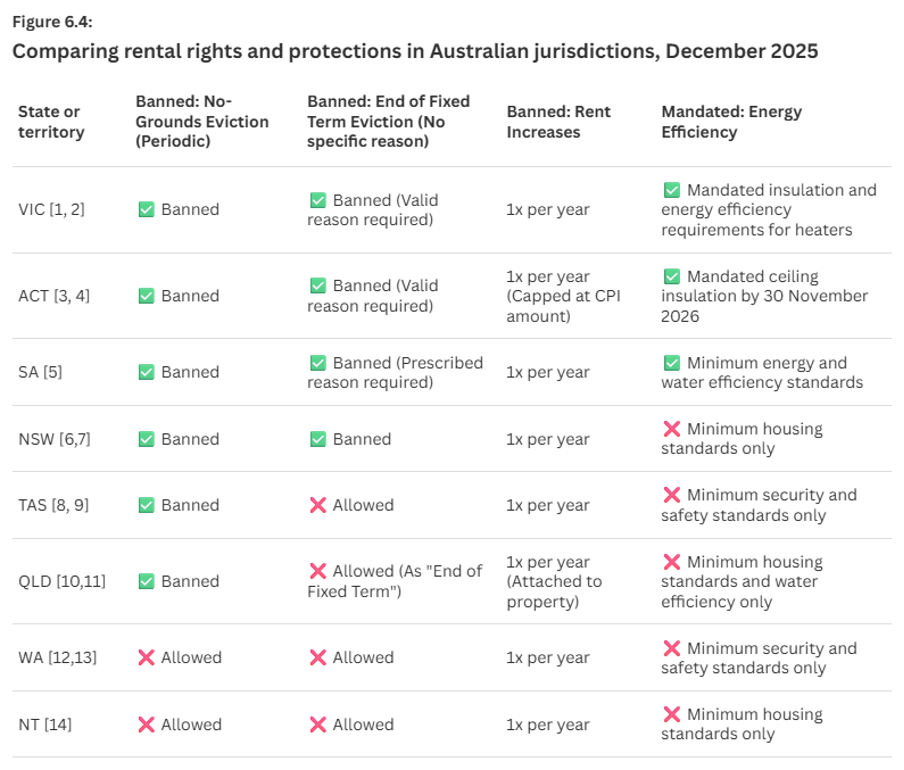Click the red cross in WA's no-grounds eviction cell
The height and width of the screenshot is (770, 904).
(146, 658)
